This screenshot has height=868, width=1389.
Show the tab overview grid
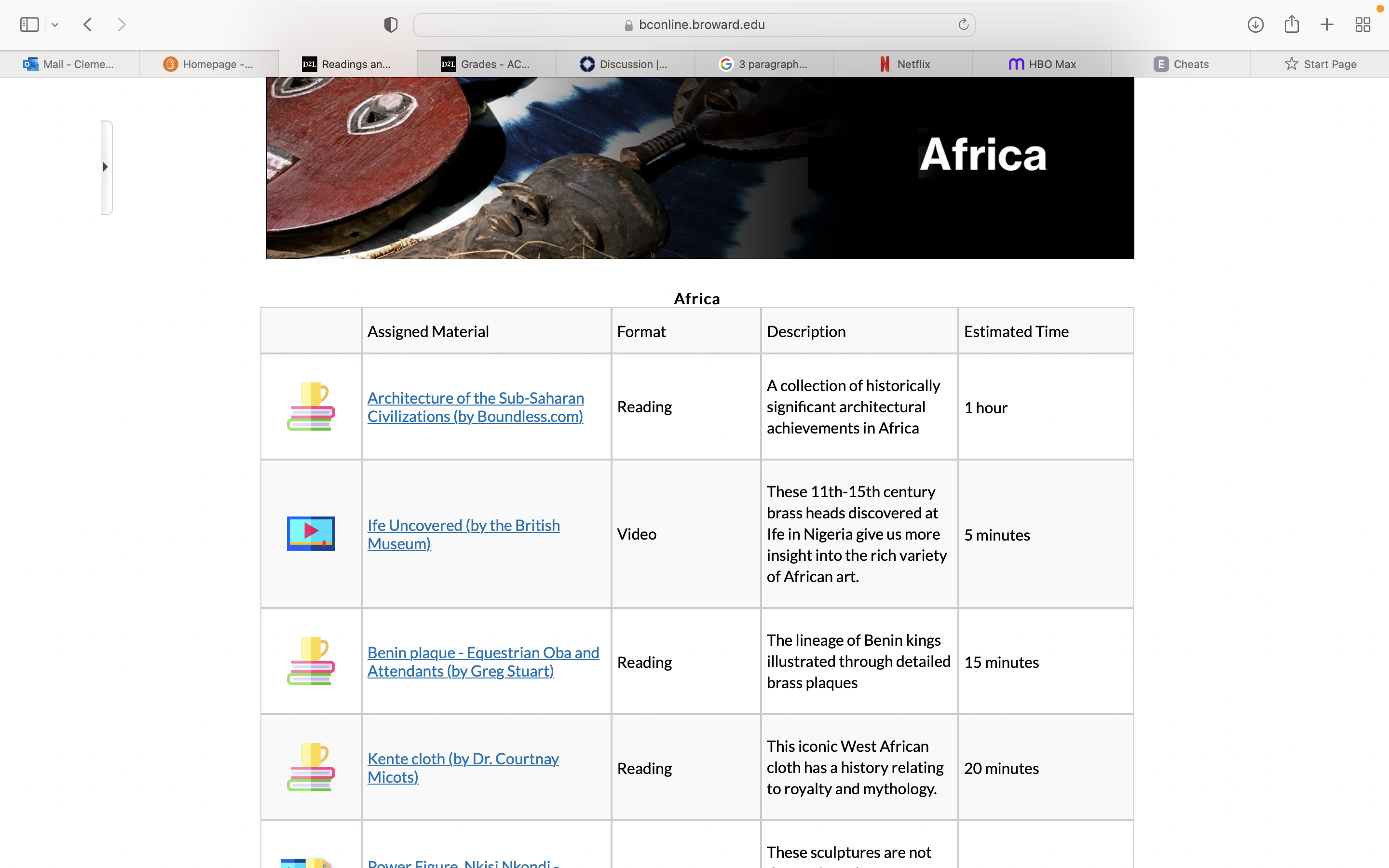1362,25
